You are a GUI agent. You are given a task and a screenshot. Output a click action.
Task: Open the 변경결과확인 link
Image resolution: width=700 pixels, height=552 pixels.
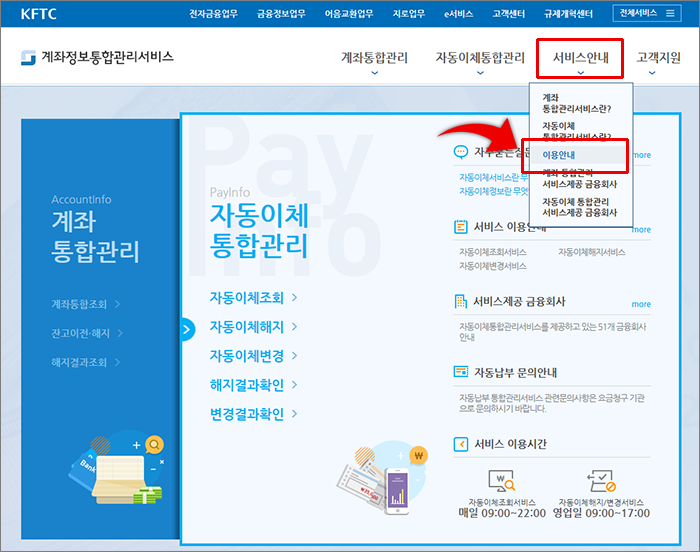pos(253,414)
